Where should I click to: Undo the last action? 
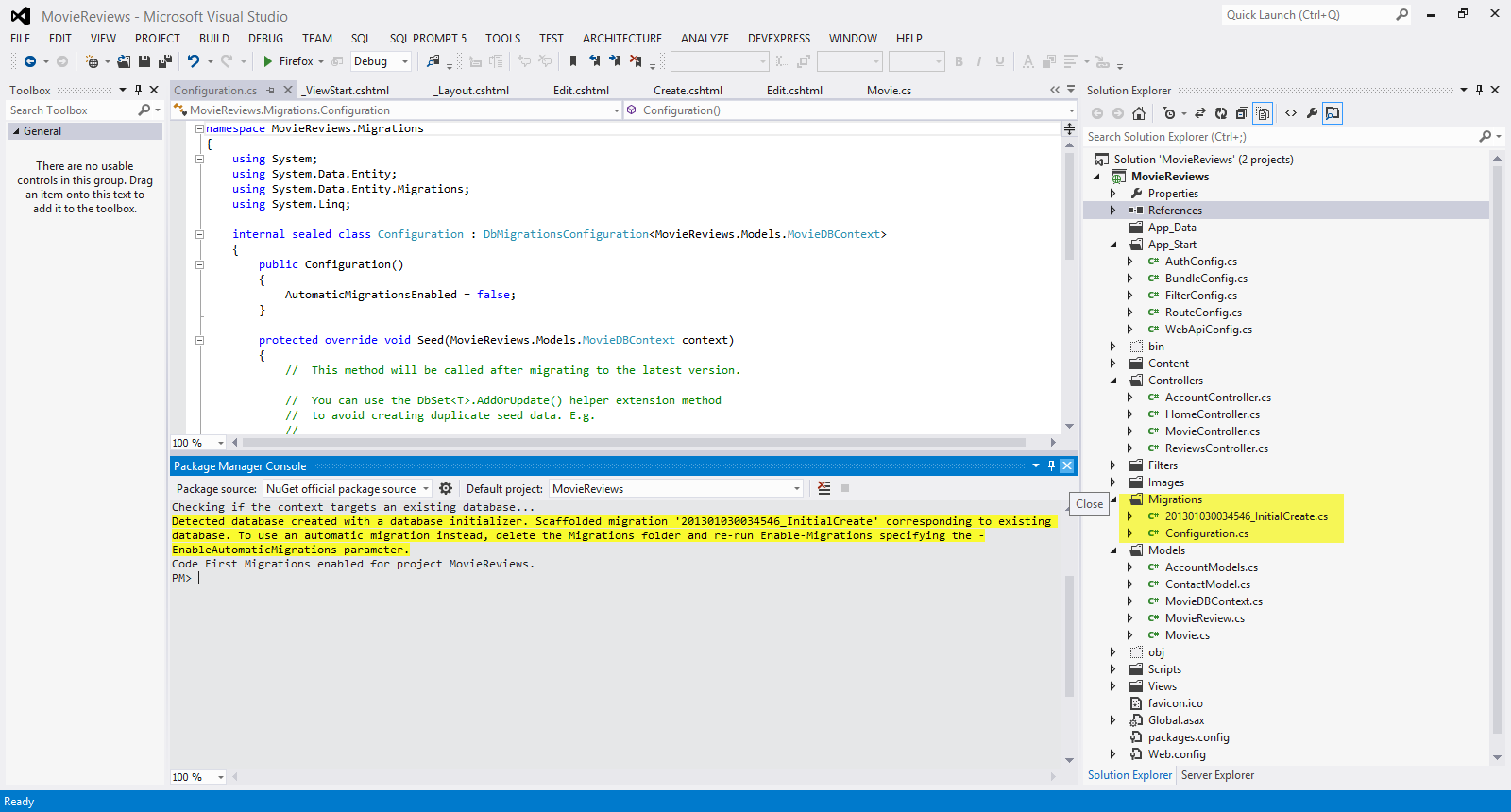point(194,61)
